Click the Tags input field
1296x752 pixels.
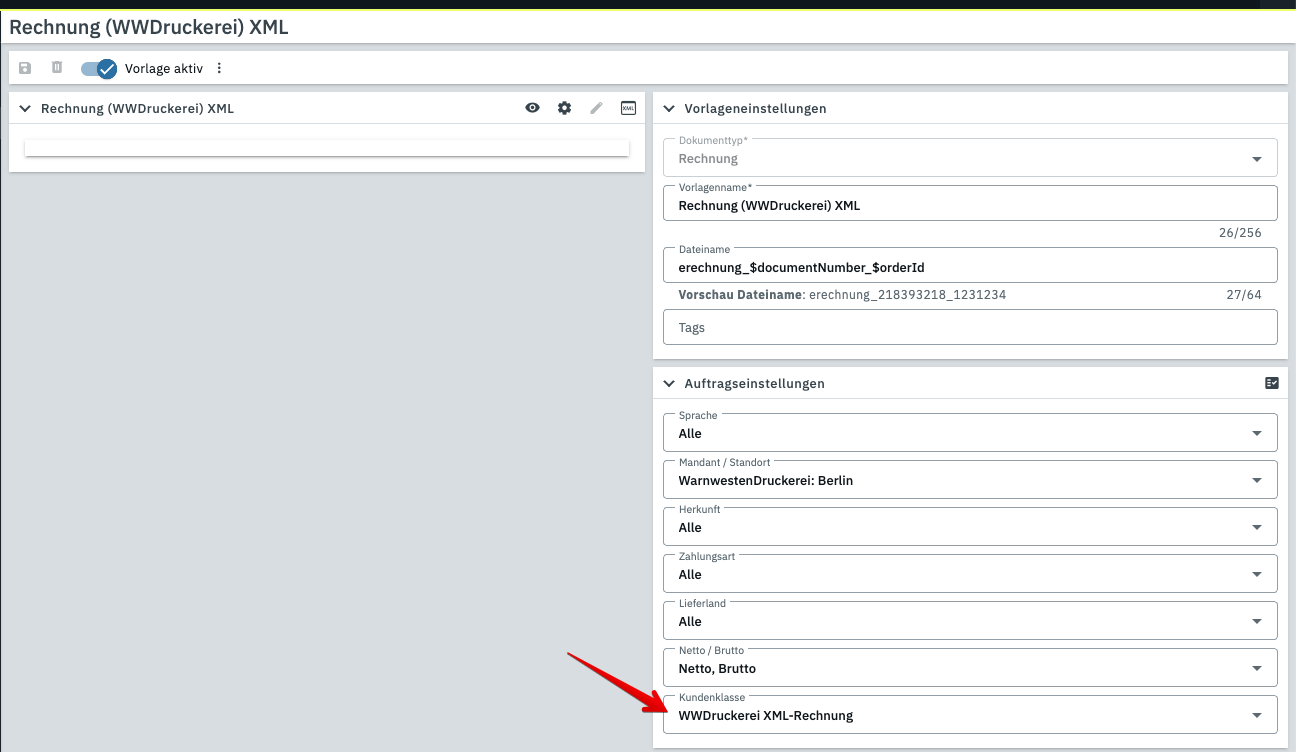(970, 327)
